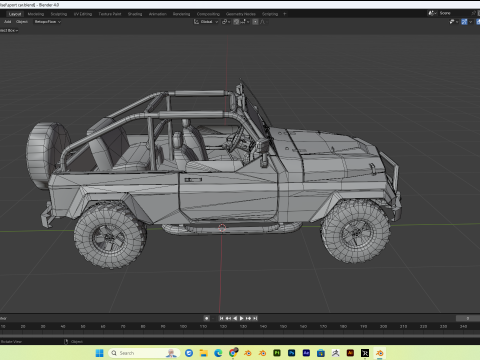Select the Layout workspace tab
Viewport: 480px width, 360px height.
pos(15,14)
